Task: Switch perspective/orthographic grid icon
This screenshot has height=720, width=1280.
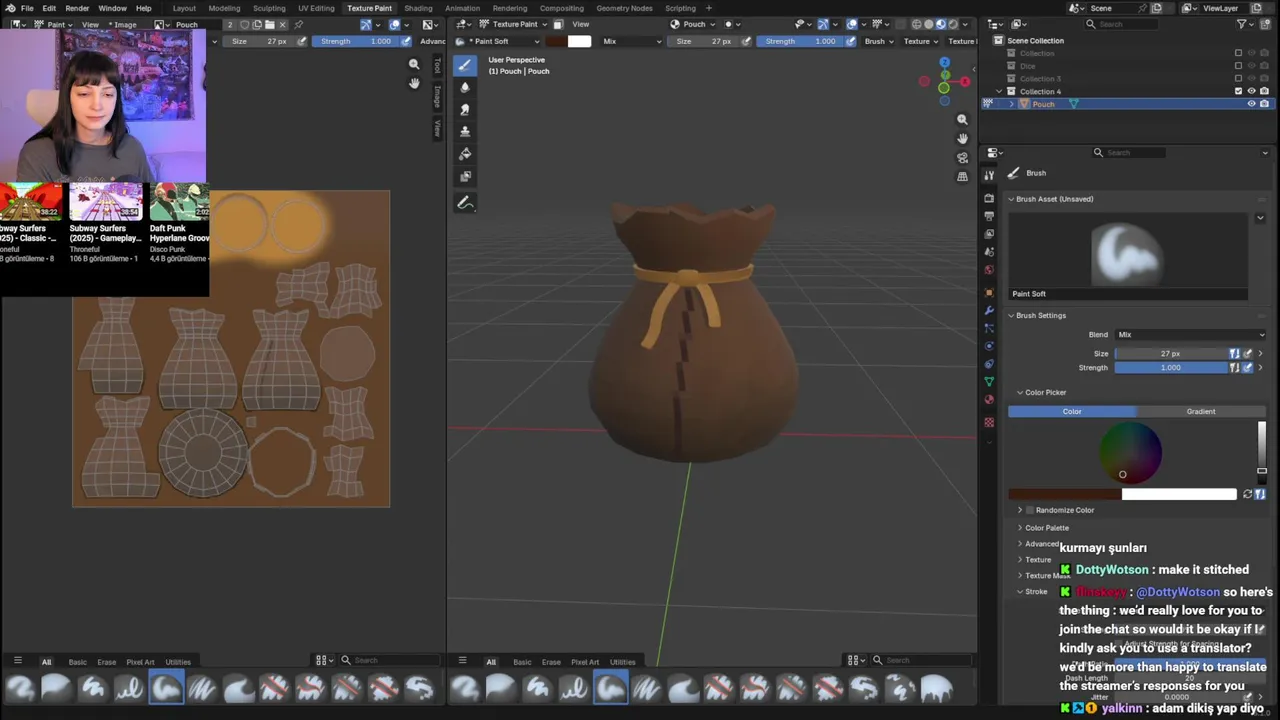Action: click(962, 176)
